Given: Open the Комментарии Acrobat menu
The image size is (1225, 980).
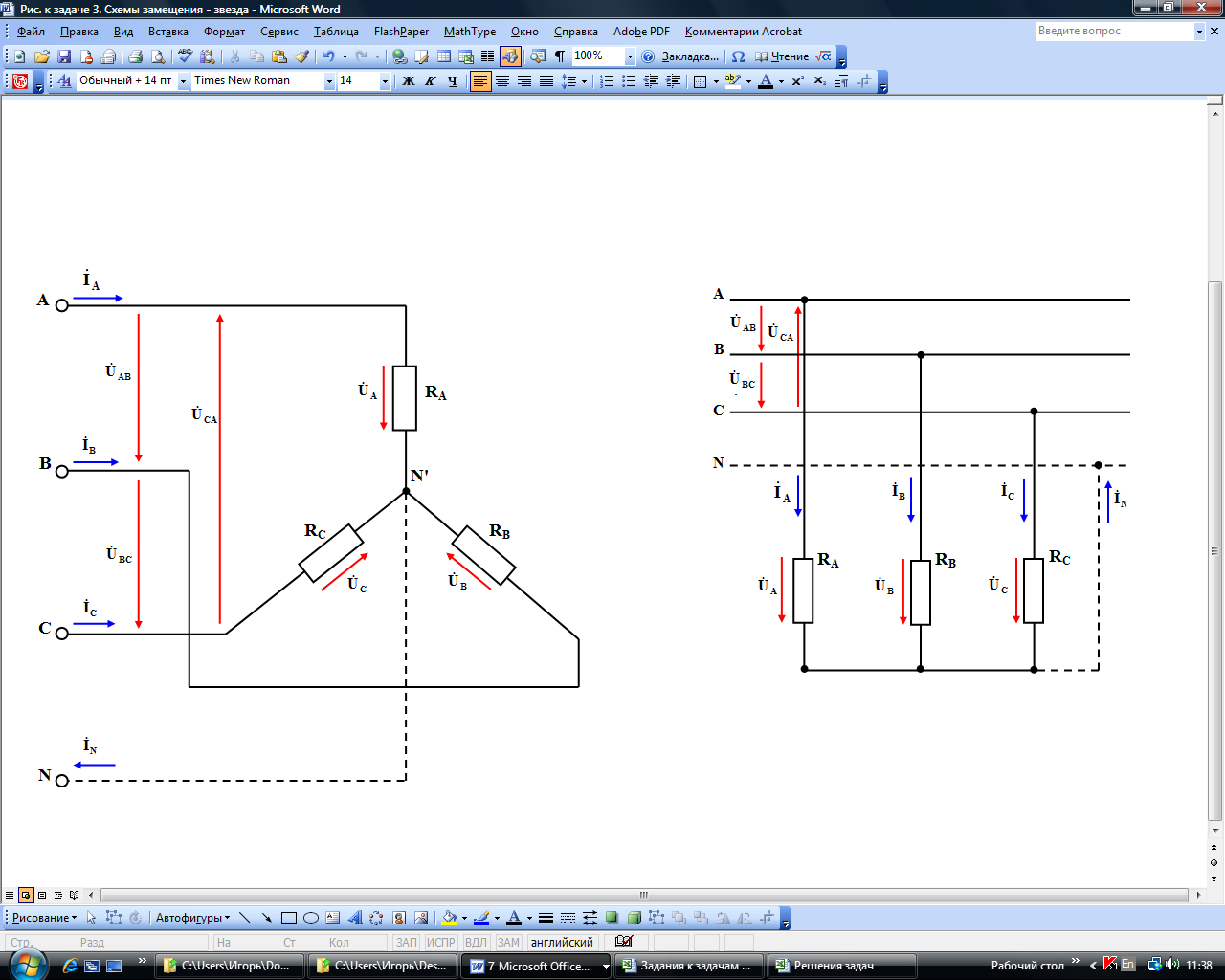Looking at the screenshot, I should pyautogui.click(x=744, y=32).
